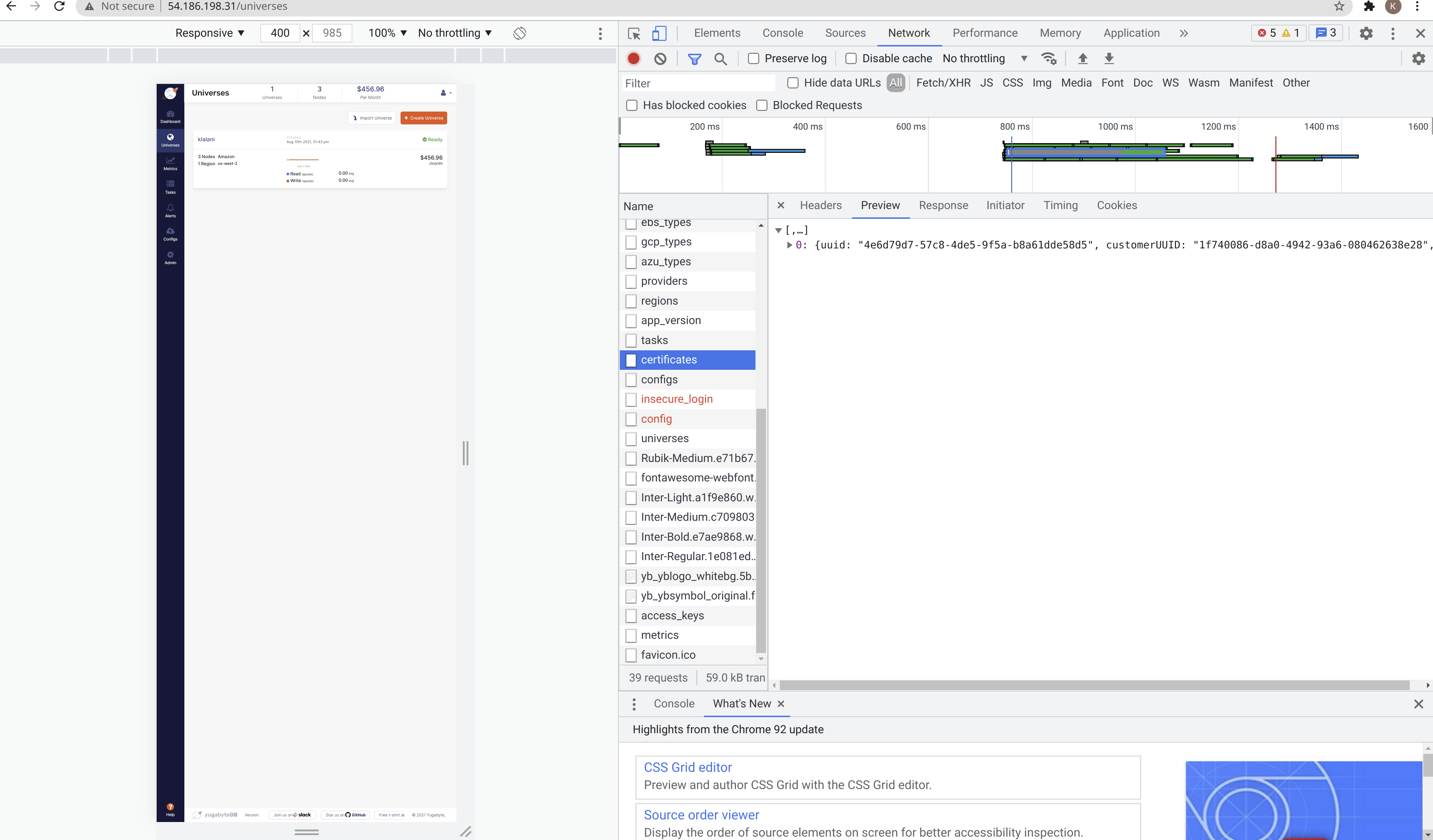
Task: Collapse the root array in Preview
Action: tap(778, 230)
